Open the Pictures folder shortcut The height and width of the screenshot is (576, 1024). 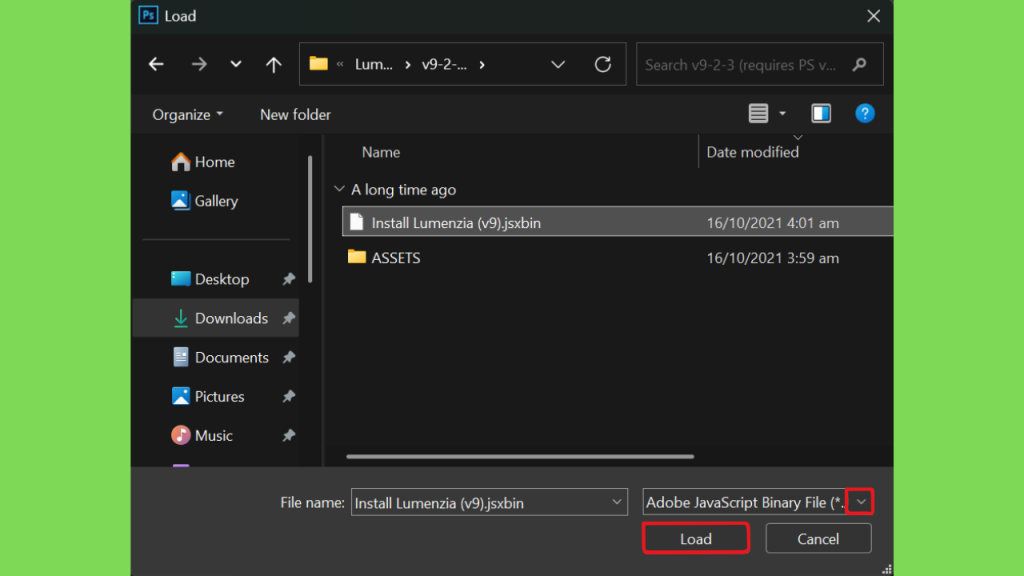click(x=208, y=396)
